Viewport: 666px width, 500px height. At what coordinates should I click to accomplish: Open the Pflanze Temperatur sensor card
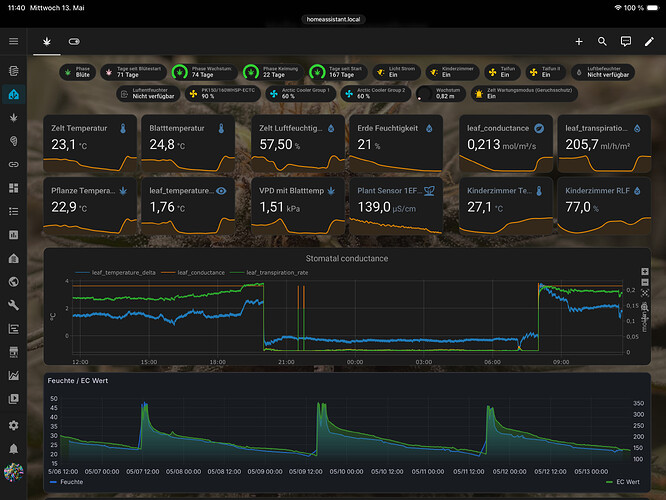point(90,206)
